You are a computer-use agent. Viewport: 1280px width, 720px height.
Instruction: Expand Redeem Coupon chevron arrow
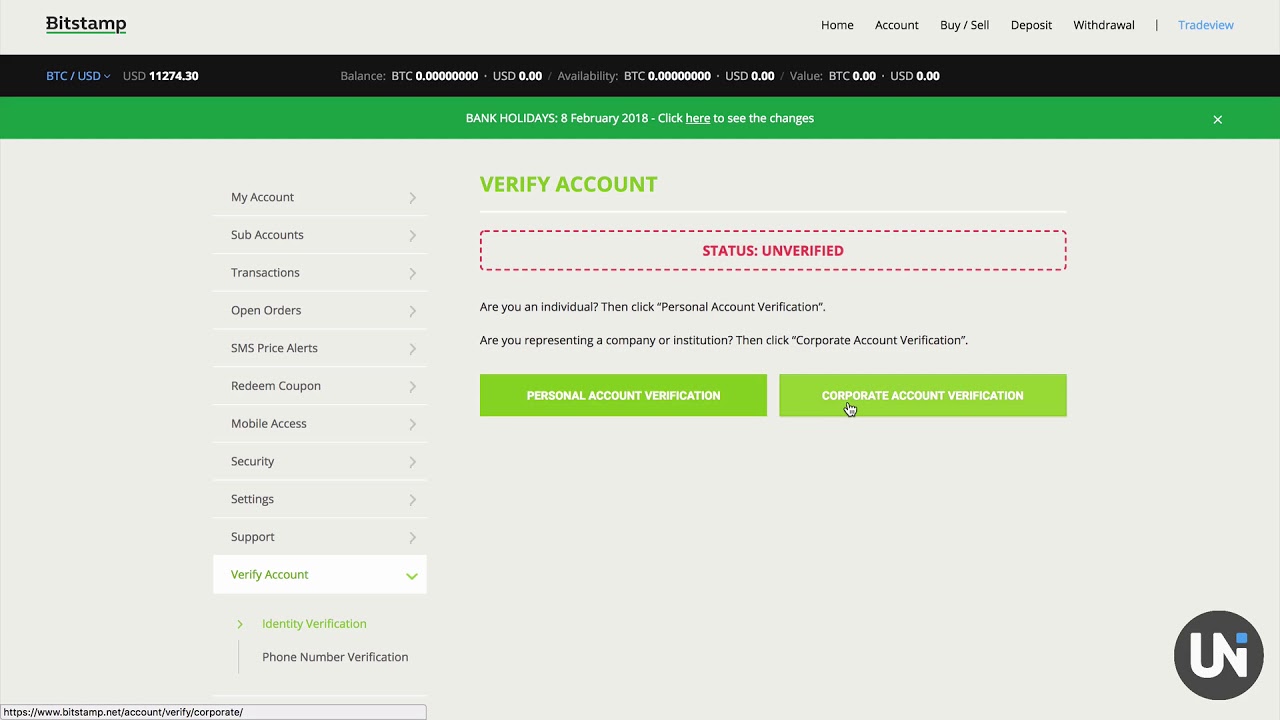(x=412, y=387)
